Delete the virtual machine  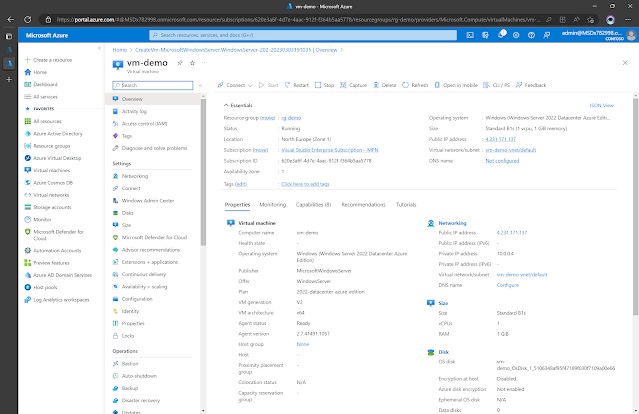(x=385, y=85)
